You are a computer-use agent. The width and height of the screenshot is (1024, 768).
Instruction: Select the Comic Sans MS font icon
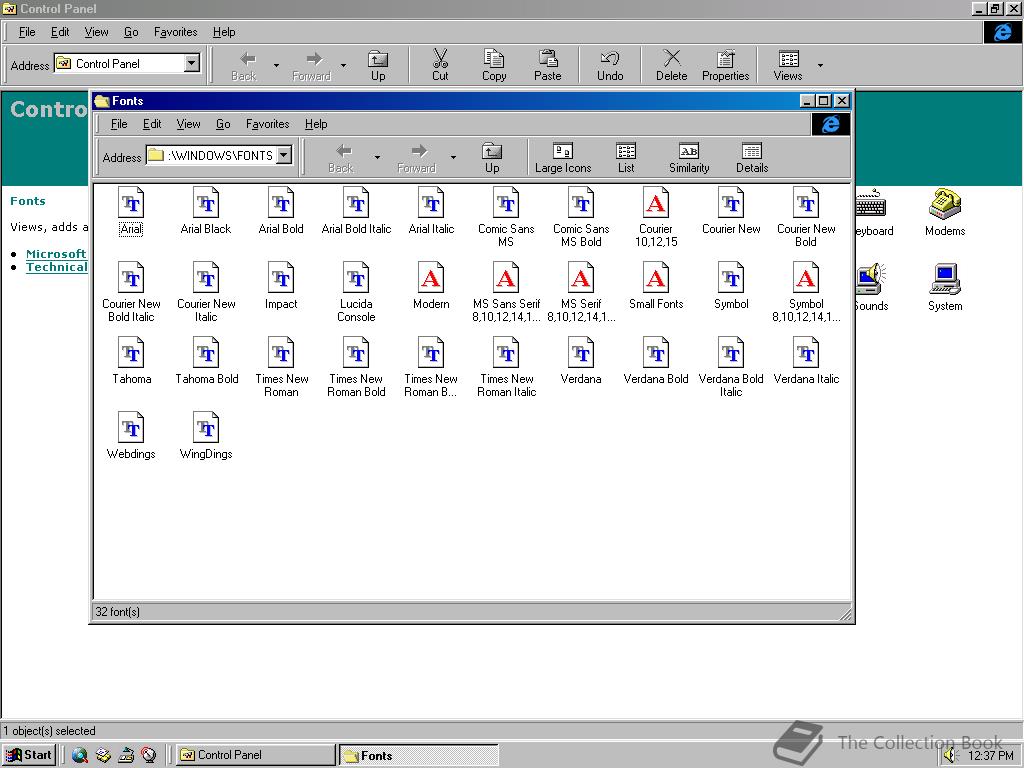point(506,204)
